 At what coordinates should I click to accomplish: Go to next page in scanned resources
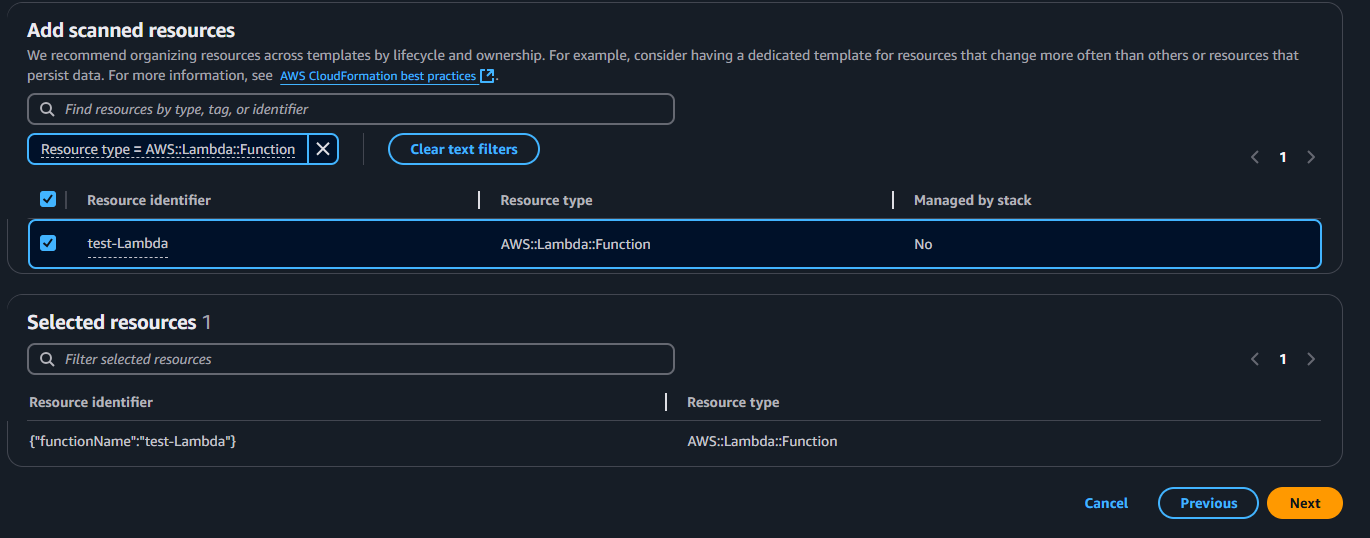click(x=1311, y=157)
